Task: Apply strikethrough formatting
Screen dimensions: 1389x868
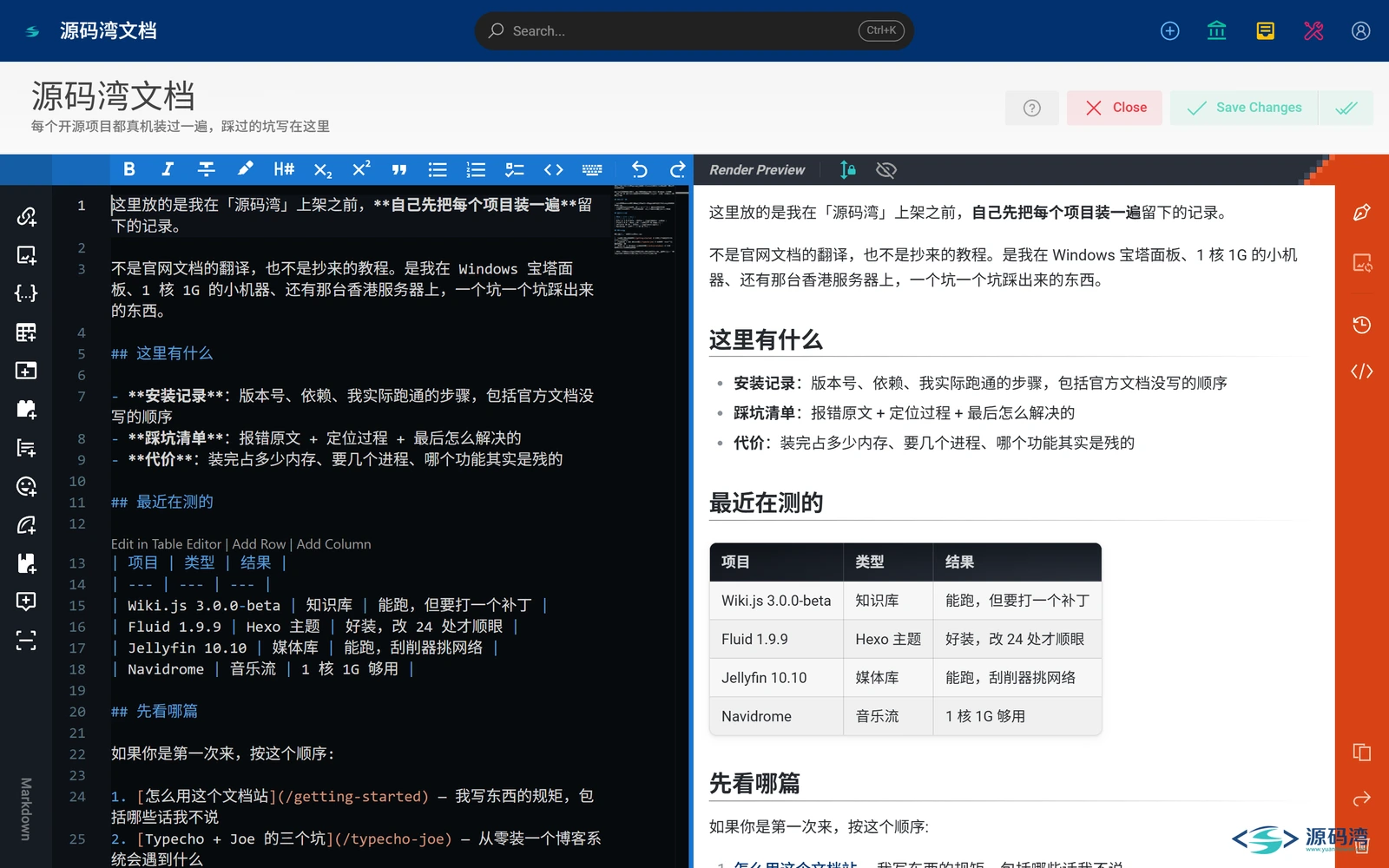Action: [207, 169]
